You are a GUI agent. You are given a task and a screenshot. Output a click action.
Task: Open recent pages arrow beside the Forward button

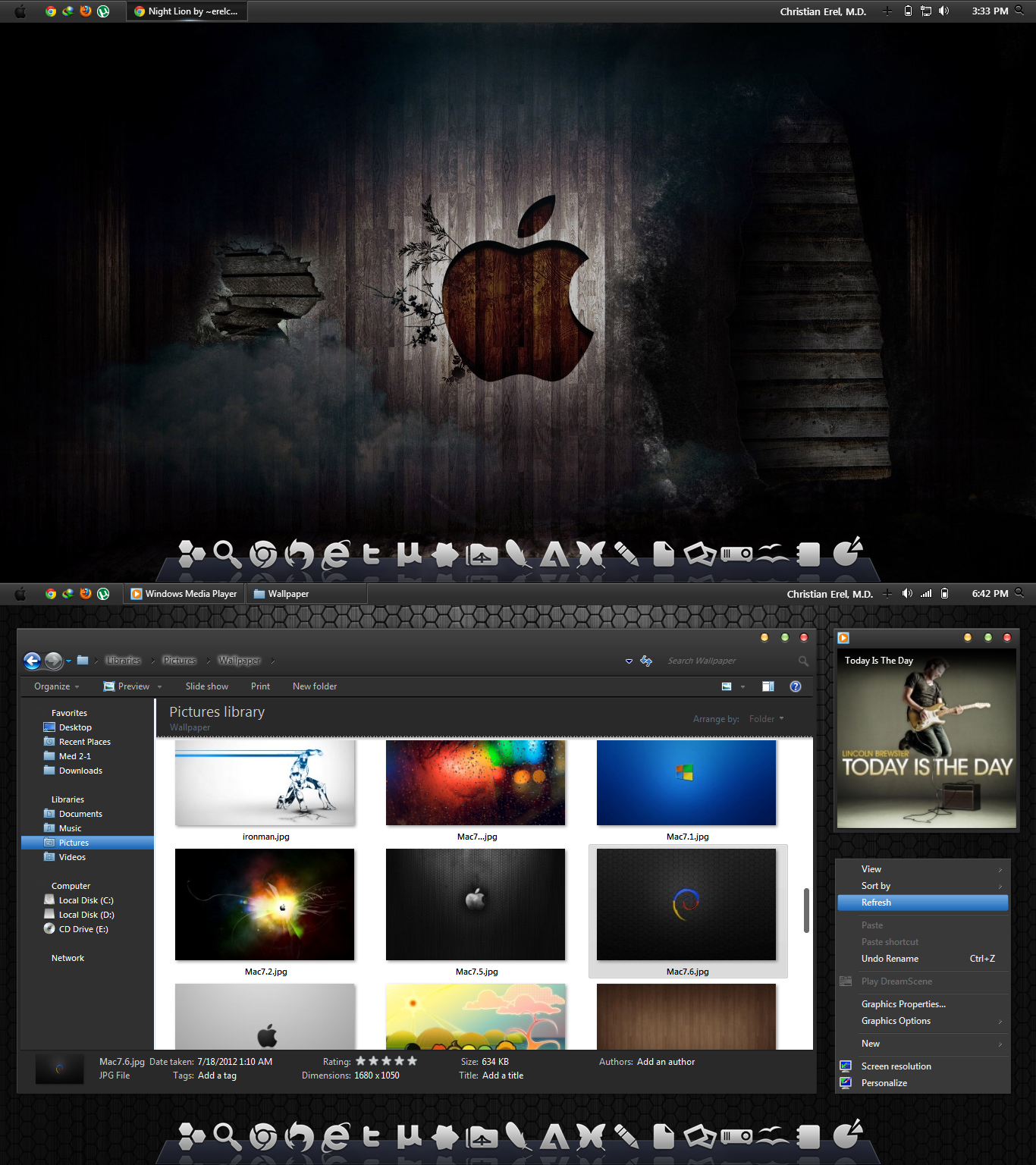(68, 661)
